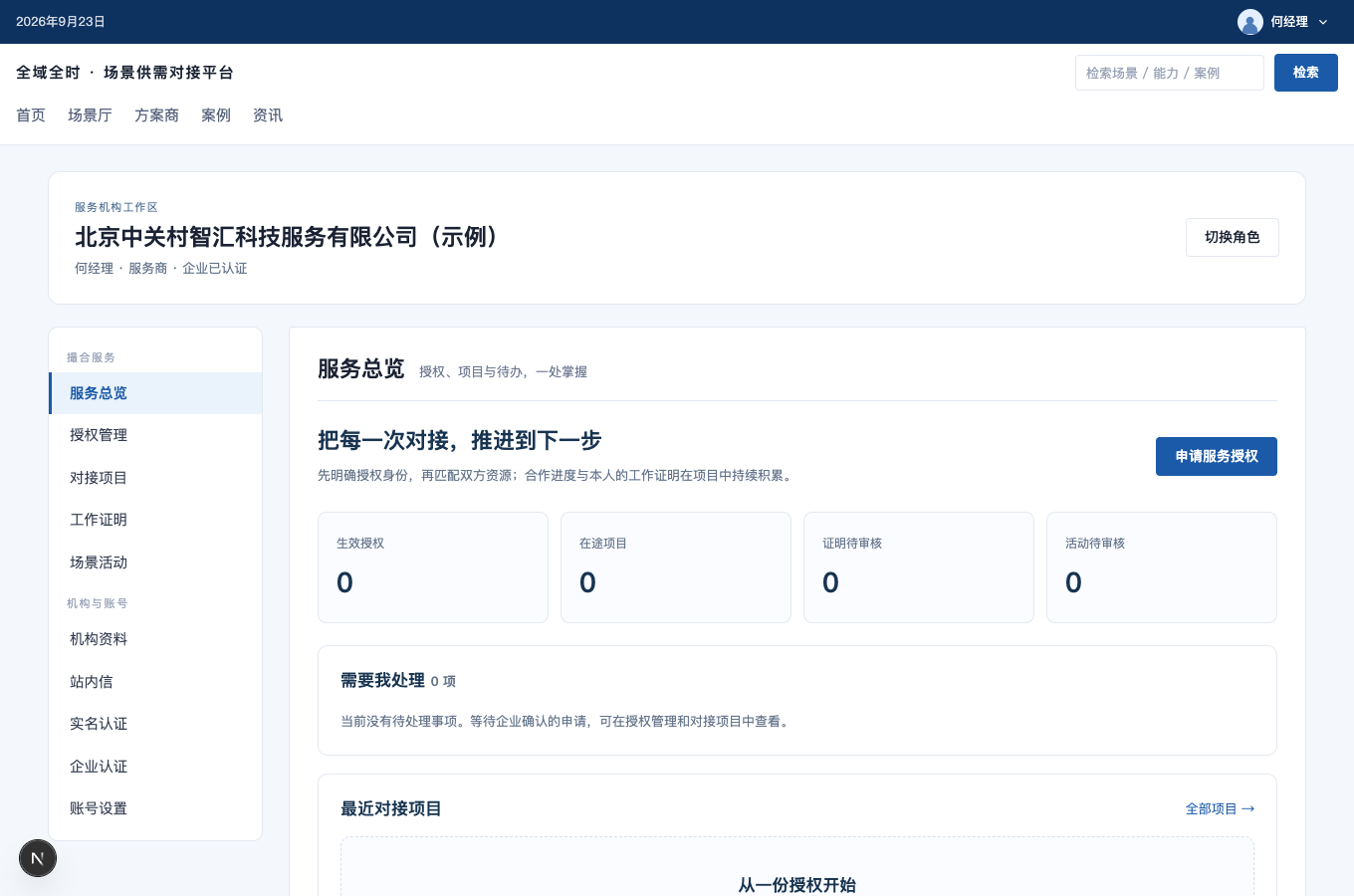Screen dimensions: 1354x896
Task: Open 实名认证 in the sidebar
Action: click(155, 724)
